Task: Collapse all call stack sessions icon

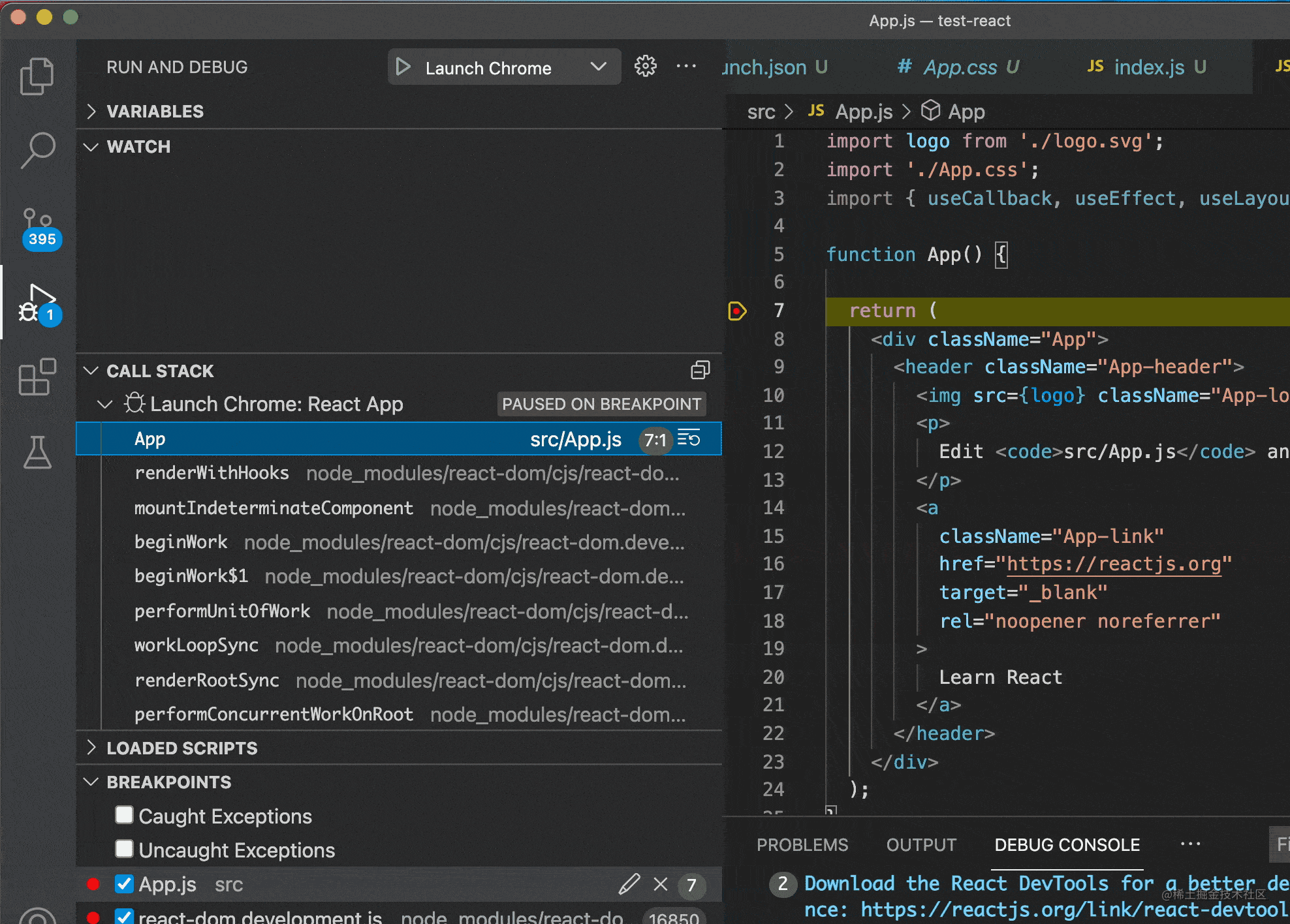Action: [700, 371]
